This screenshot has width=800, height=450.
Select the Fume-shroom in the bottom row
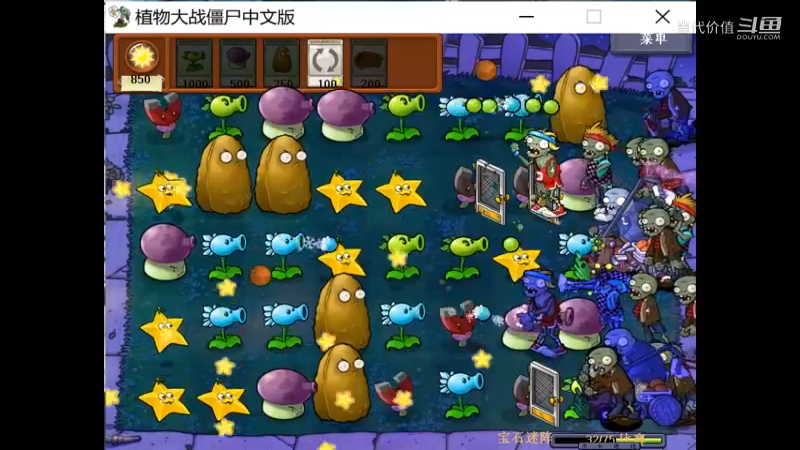point(285,393)
